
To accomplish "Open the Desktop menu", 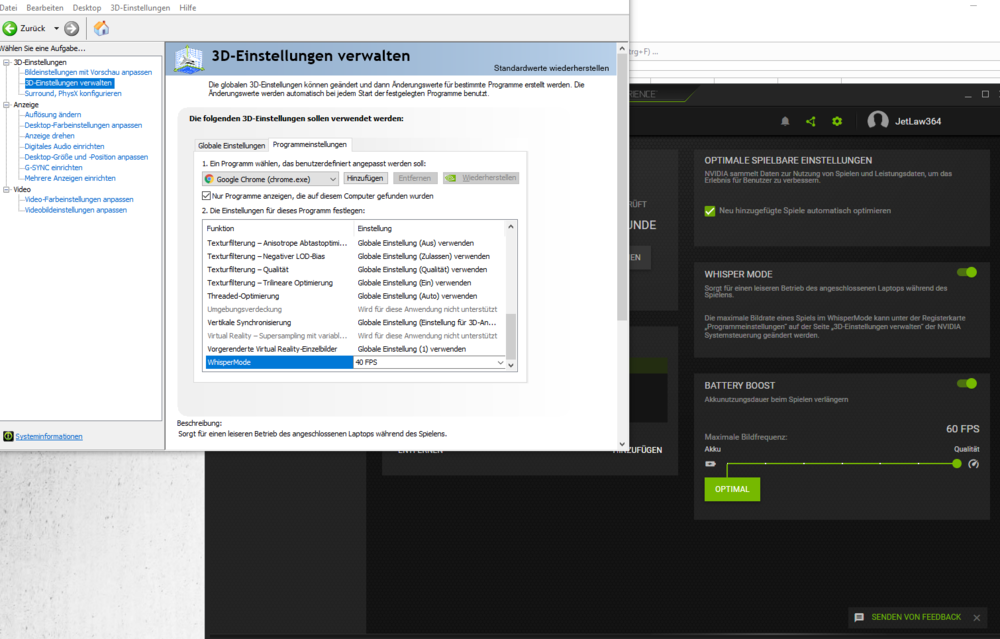I will (86, 7).
